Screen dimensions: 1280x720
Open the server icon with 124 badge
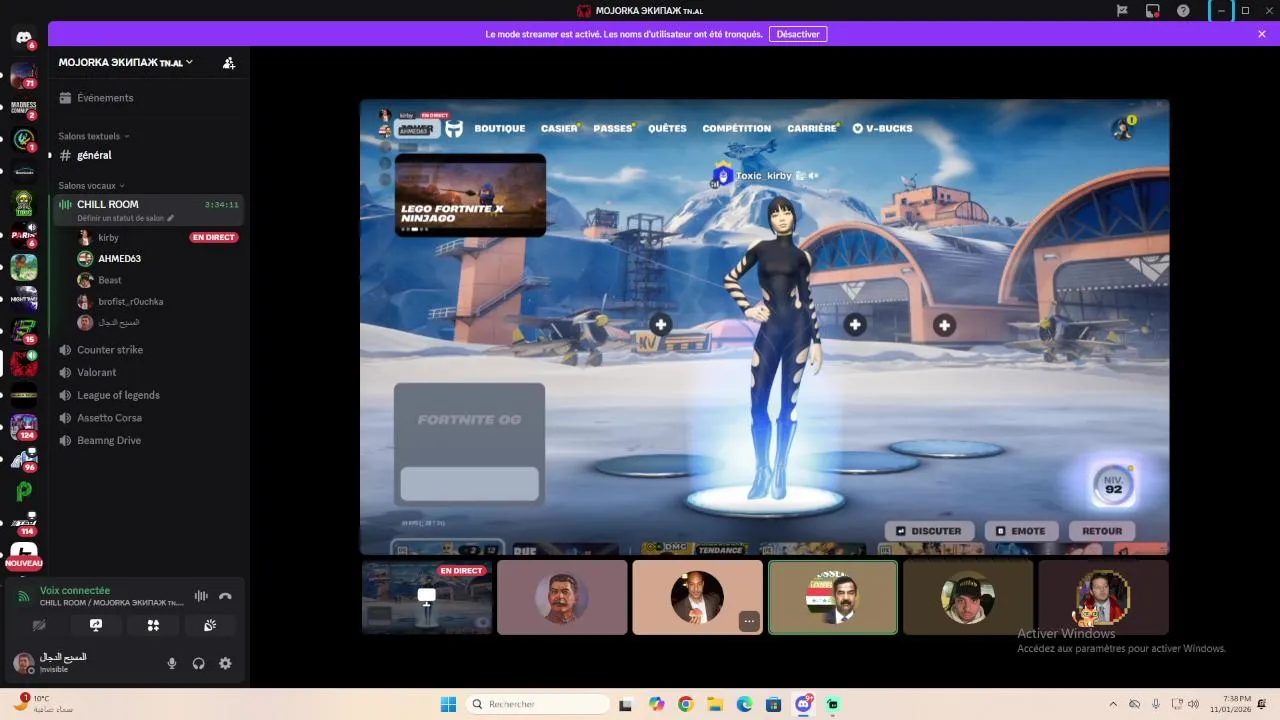pyautogui.click(x=23, y=427)
